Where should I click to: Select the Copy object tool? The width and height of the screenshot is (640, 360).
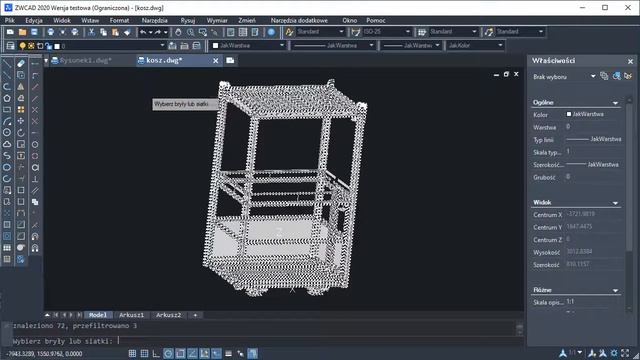pyautogui.click(x=21, y=75)
